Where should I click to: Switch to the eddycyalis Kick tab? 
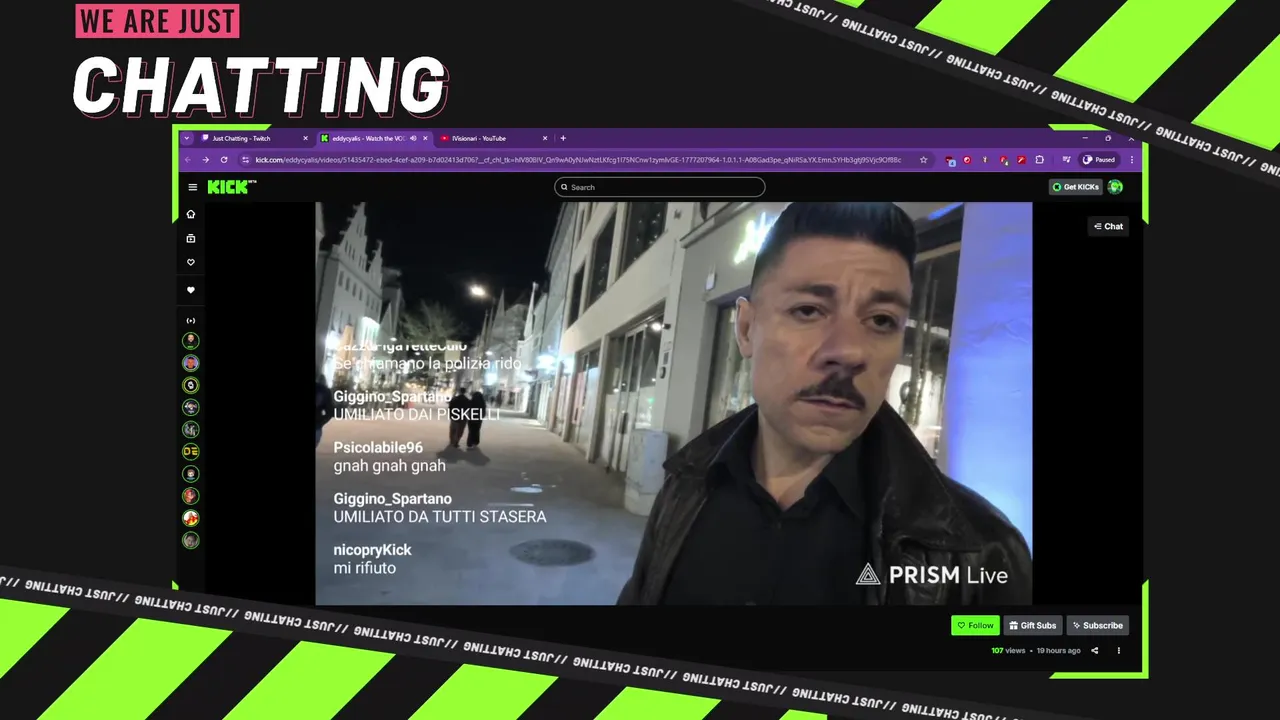pyautogui.click(x=374, y=138)
